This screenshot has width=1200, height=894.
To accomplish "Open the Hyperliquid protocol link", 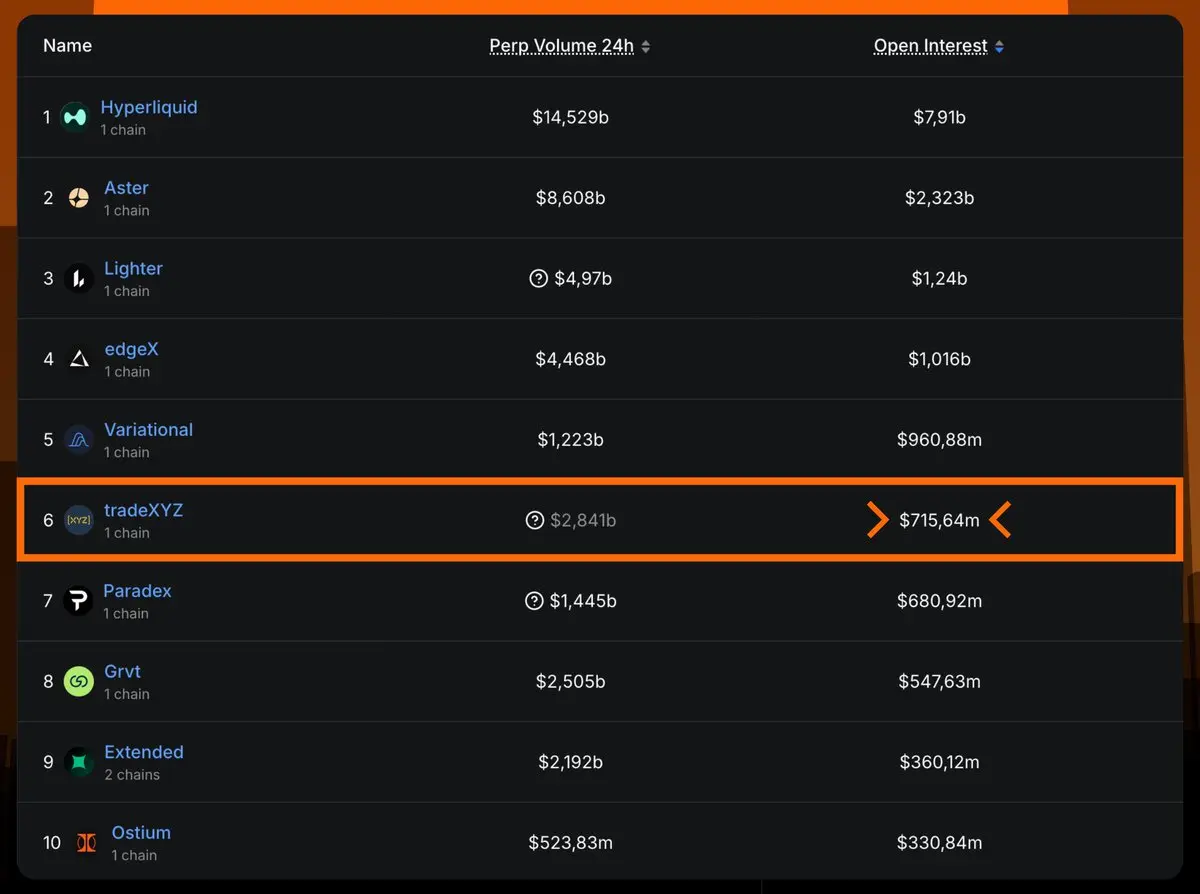I will point(149,108).
